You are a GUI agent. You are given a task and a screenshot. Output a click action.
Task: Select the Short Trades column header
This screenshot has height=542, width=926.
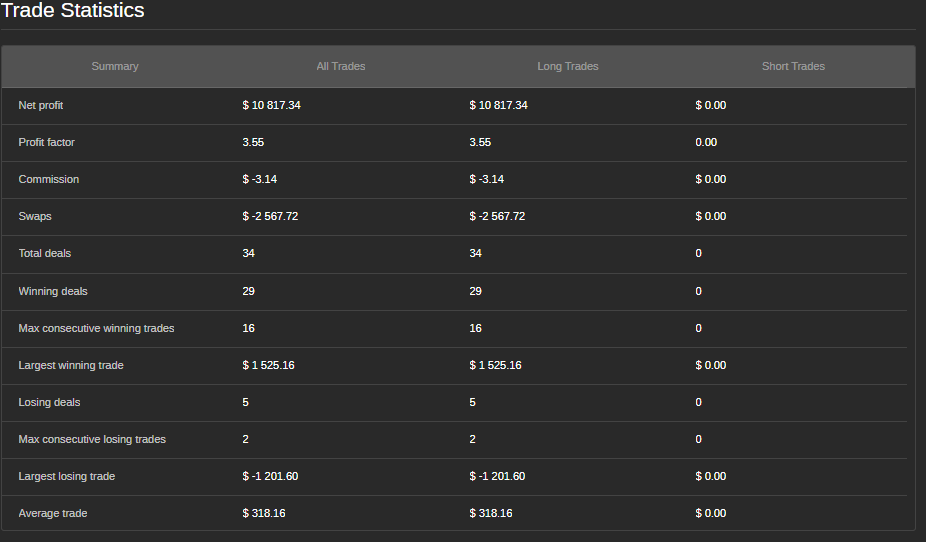pos(793,66)
